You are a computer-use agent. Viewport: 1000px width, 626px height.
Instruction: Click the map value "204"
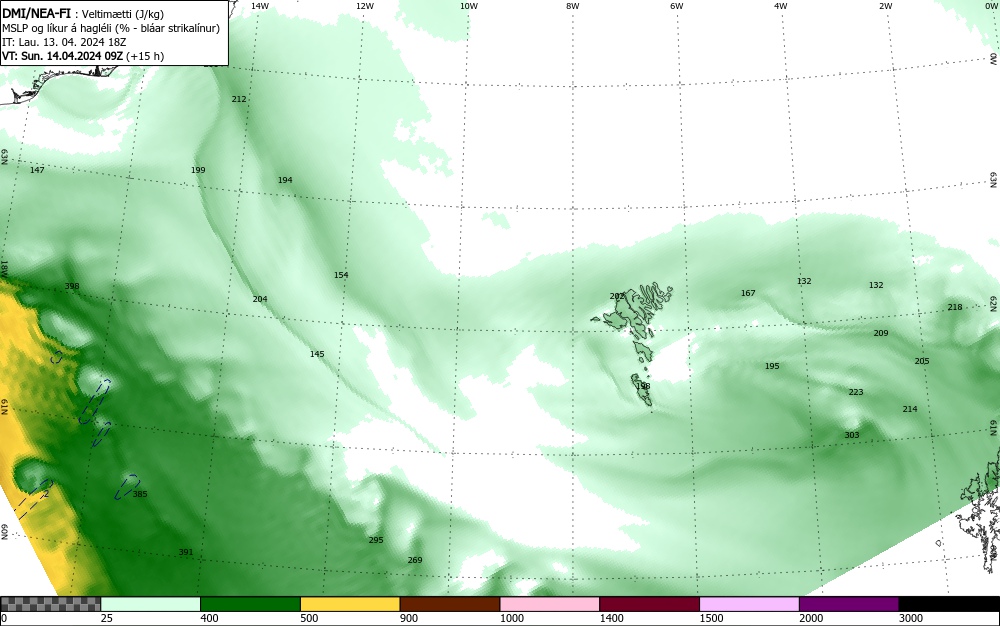(x=260, y=298)
